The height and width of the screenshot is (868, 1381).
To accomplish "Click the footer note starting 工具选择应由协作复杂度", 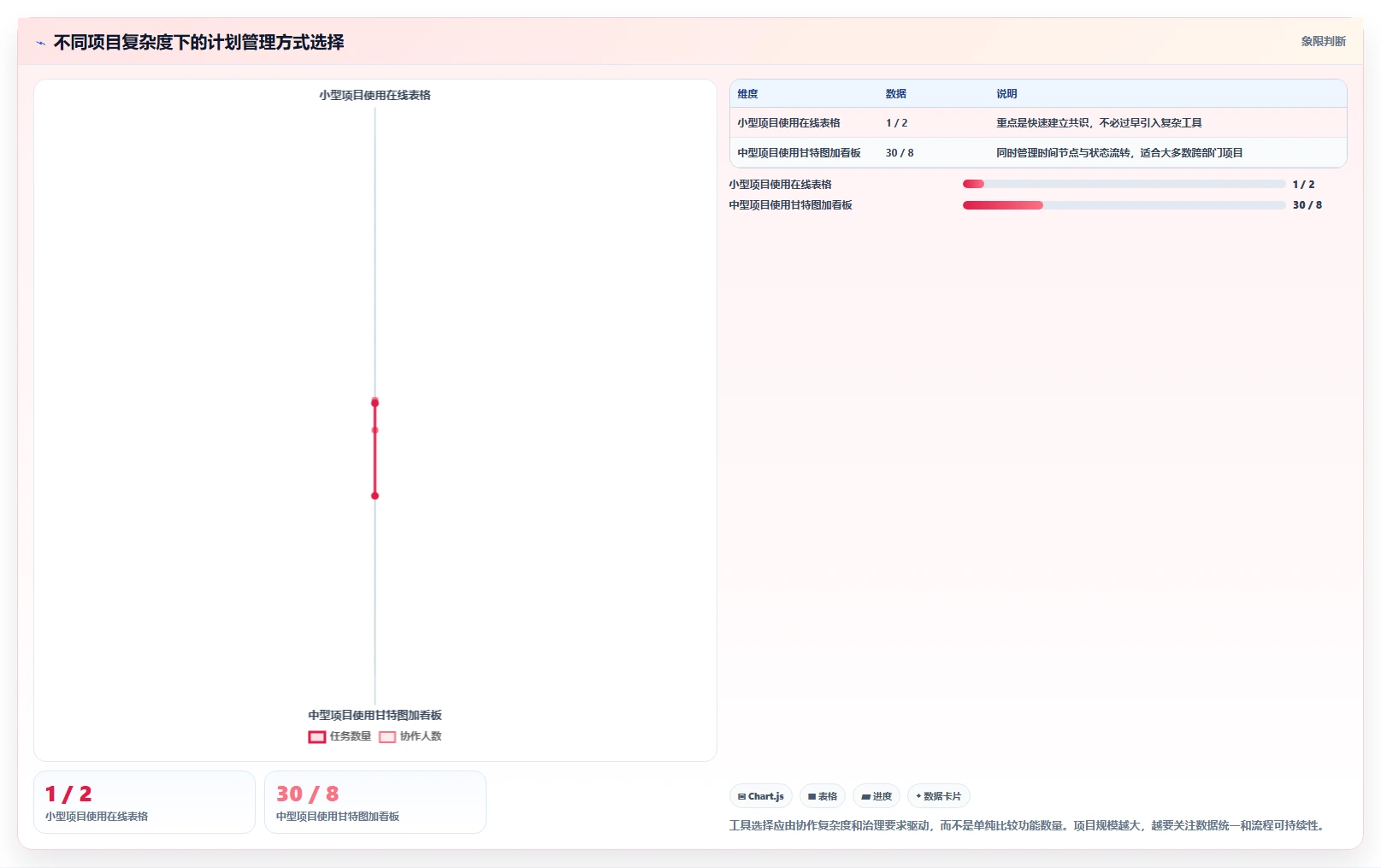I will click(x=1028, y=825).
